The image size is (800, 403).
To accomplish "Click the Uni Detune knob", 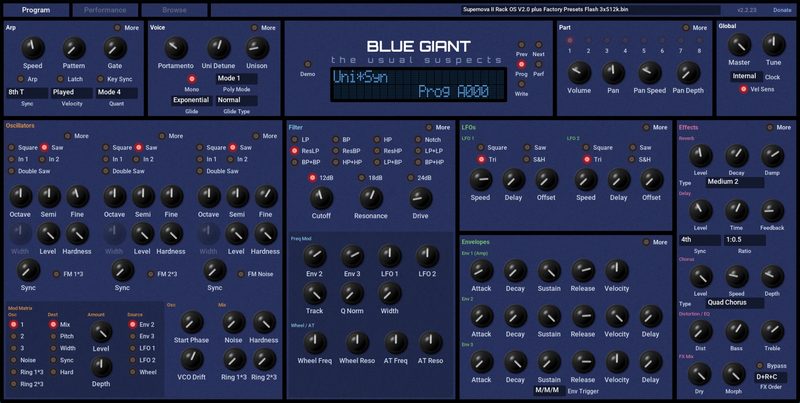I will 218,48.
